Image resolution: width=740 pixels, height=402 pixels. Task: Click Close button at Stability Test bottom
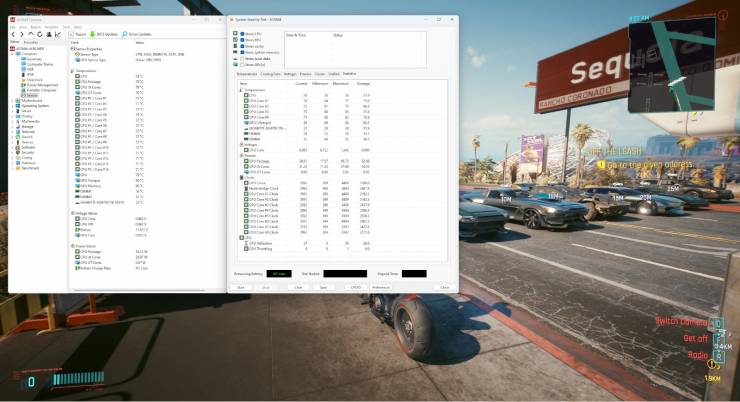(445, 287)
